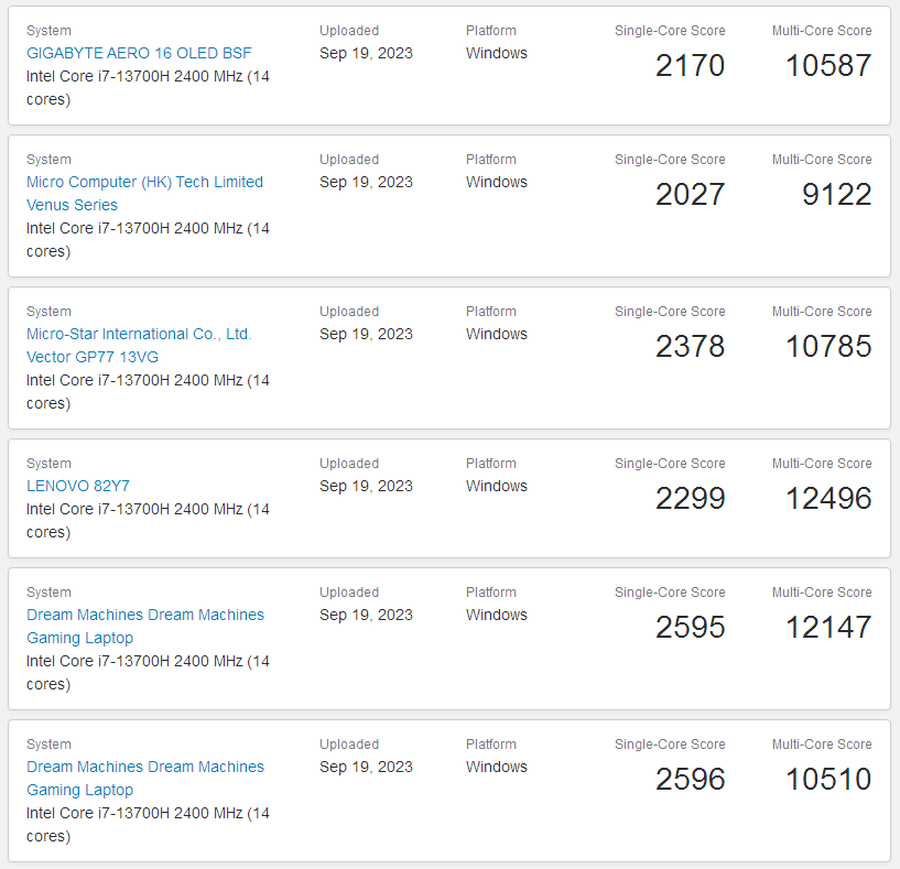This screenshot has width=900, height=869.
Task: Click the upload date in the GIGABYTE AERO card
Action: click(x=366, y=53)
